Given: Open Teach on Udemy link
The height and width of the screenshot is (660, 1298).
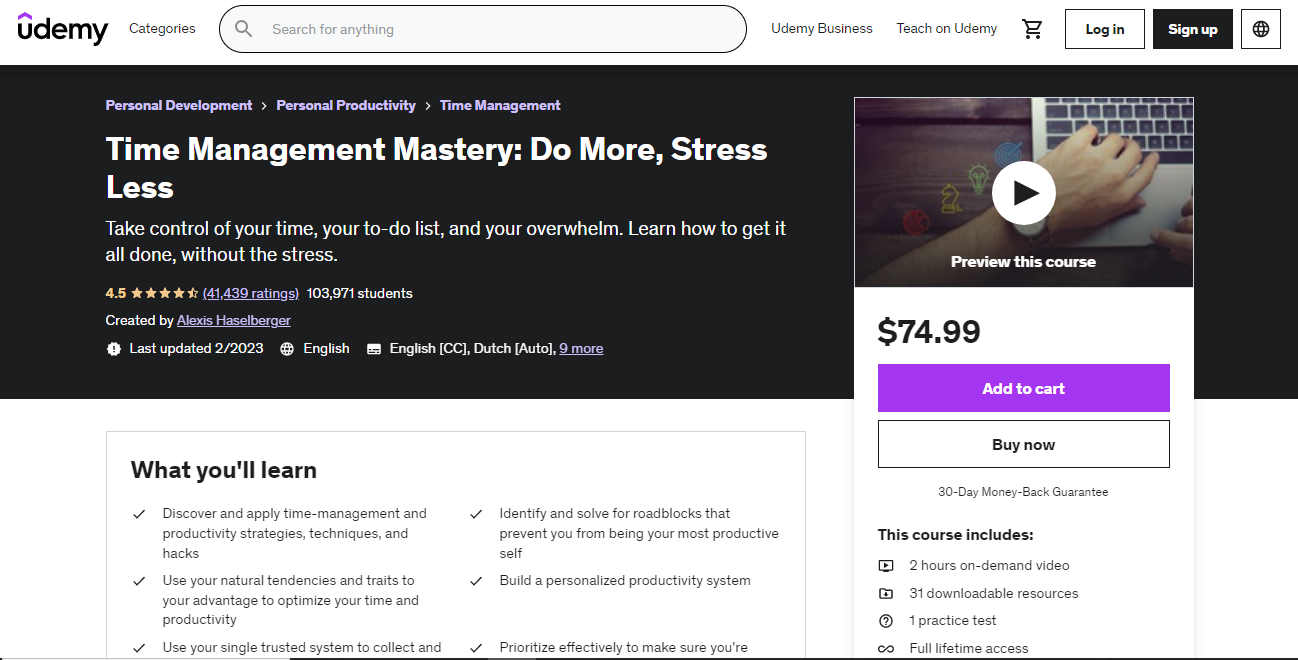Looking at the screenshot, I should tap(947, 28).
